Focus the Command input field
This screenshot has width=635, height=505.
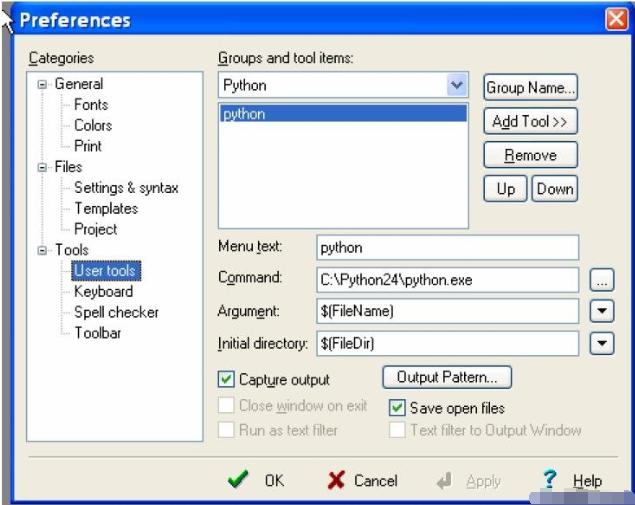[447, 280]
